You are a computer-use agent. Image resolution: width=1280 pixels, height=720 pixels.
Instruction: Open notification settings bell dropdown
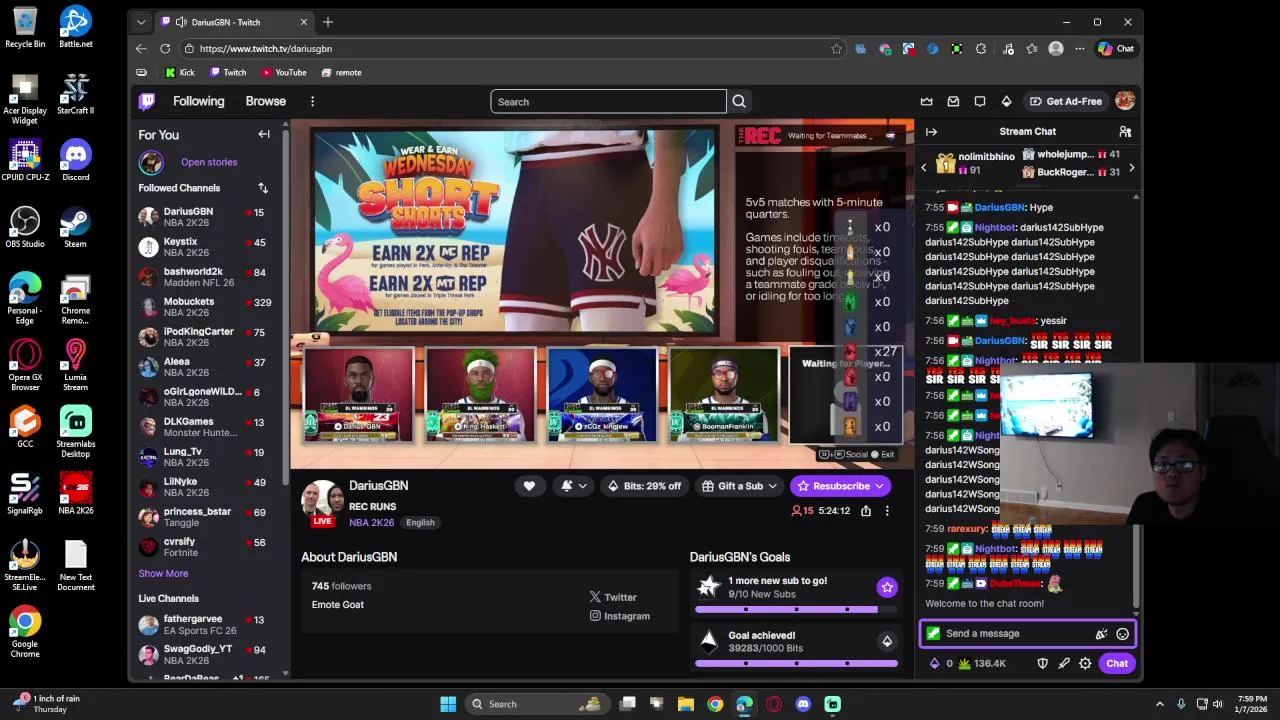point(574,486)
